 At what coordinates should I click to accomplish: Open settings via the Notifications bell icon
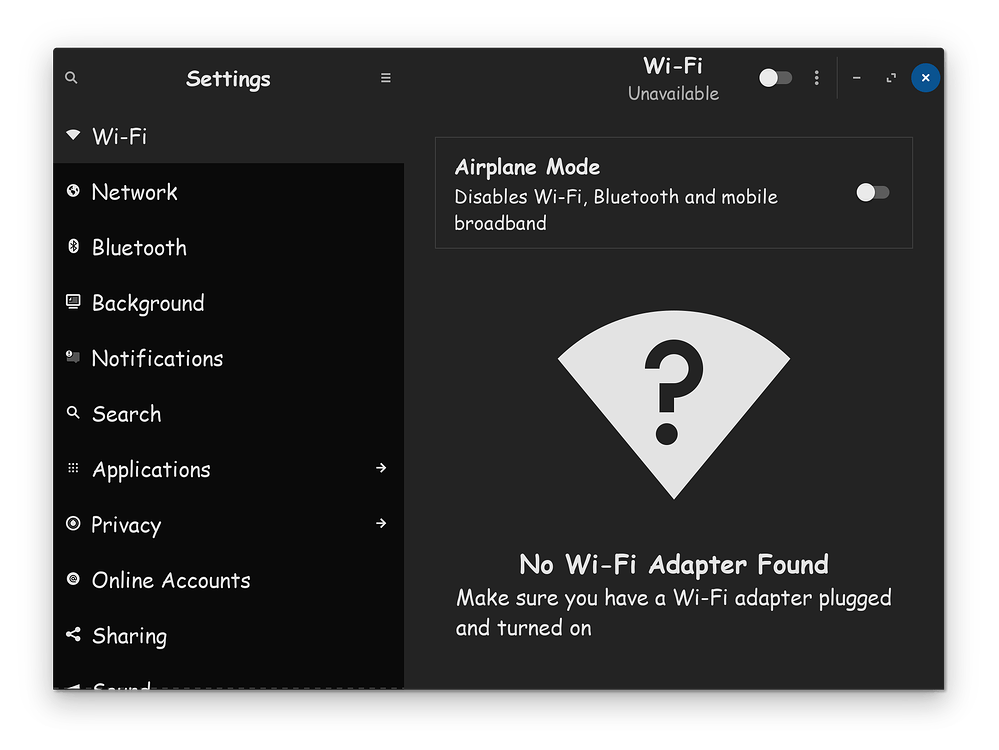pos(72,357)
